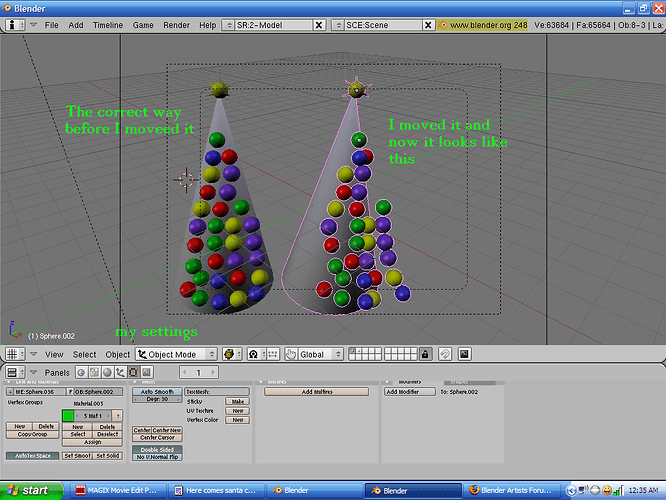Collapse the Info header menus triangle
This screenshot has width=666, height=500.
(34, 25)
